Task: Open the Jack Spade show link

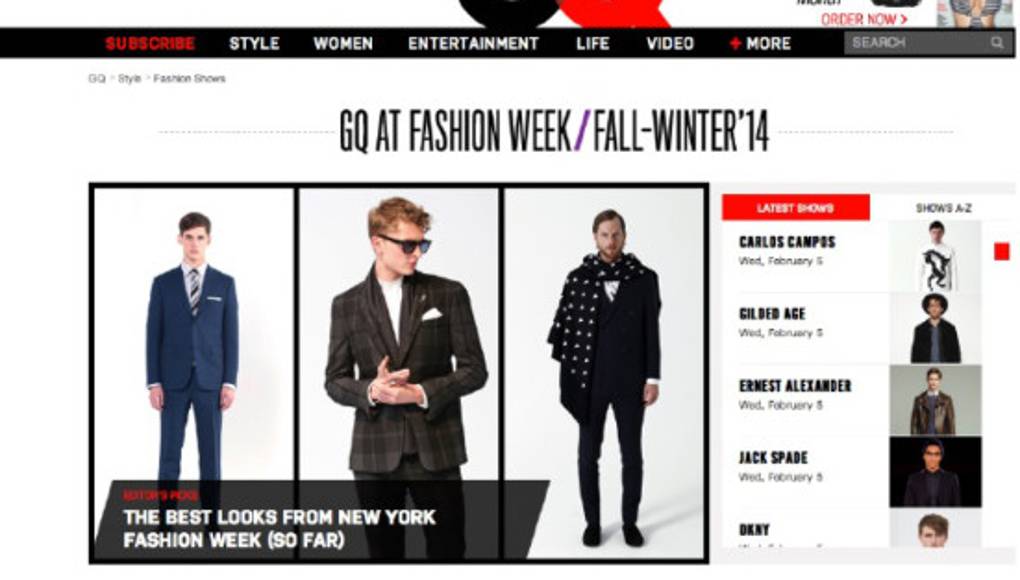Action: coord(773,458)
